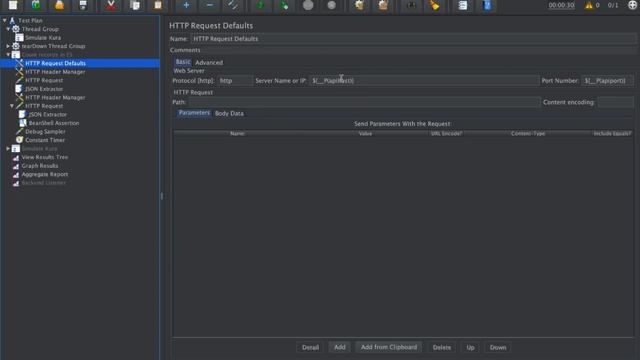The image size is (640, 360).
Task: Select the Debug Sampler tree item
Action: [45, 131]
